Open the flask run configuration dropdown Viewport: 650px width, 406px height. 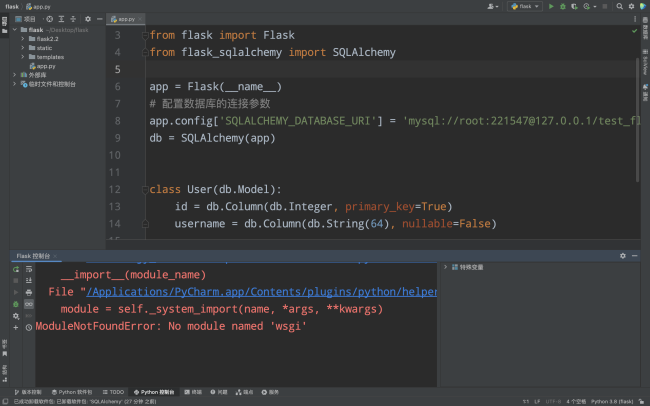pos(525,6)
